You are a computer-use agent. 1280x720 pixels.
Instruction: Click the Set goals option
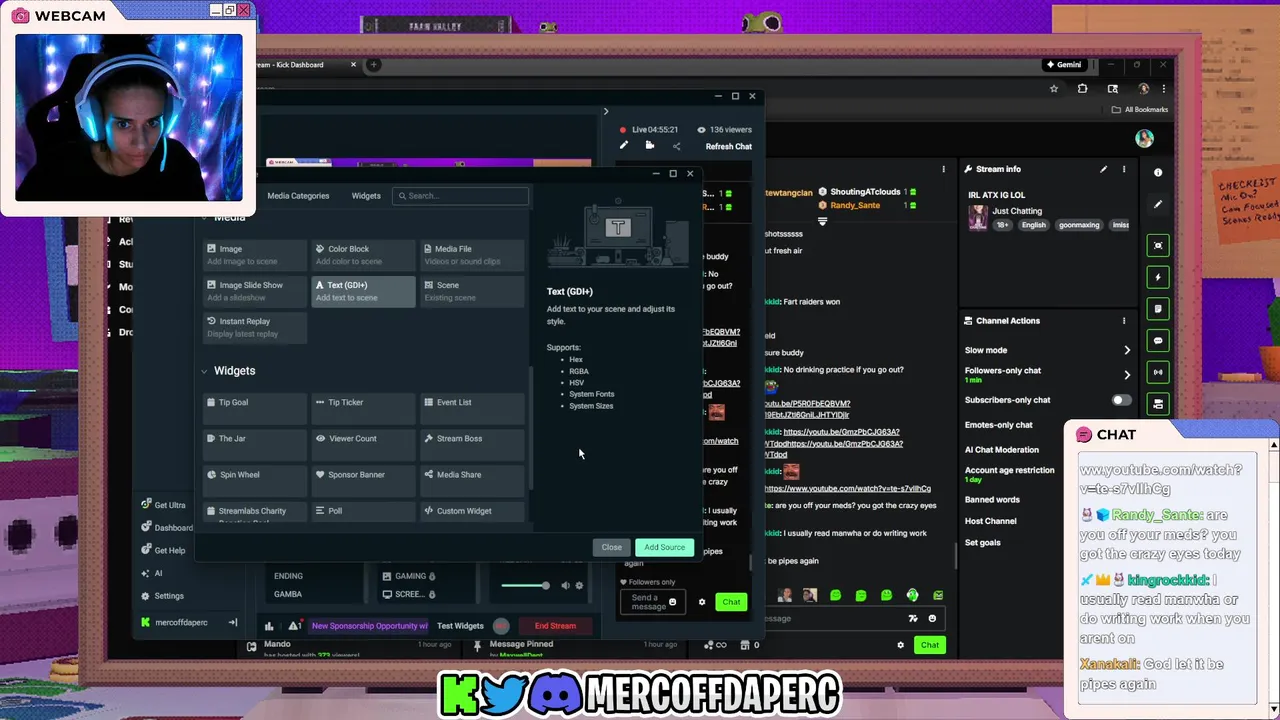coord(983,543)
